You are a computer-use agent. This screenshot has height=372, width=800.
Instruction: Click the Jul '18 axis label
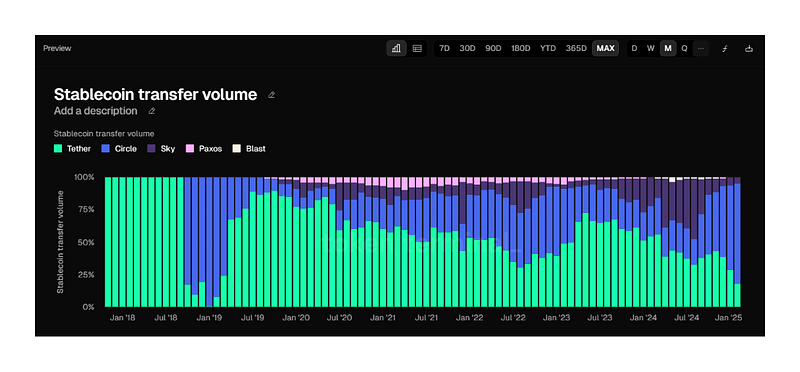tap(165, 317)
